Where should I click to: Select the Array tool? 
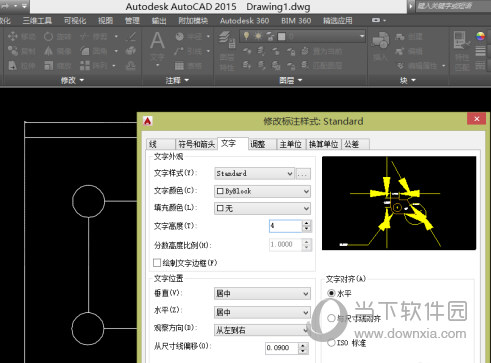click(94, 66)
